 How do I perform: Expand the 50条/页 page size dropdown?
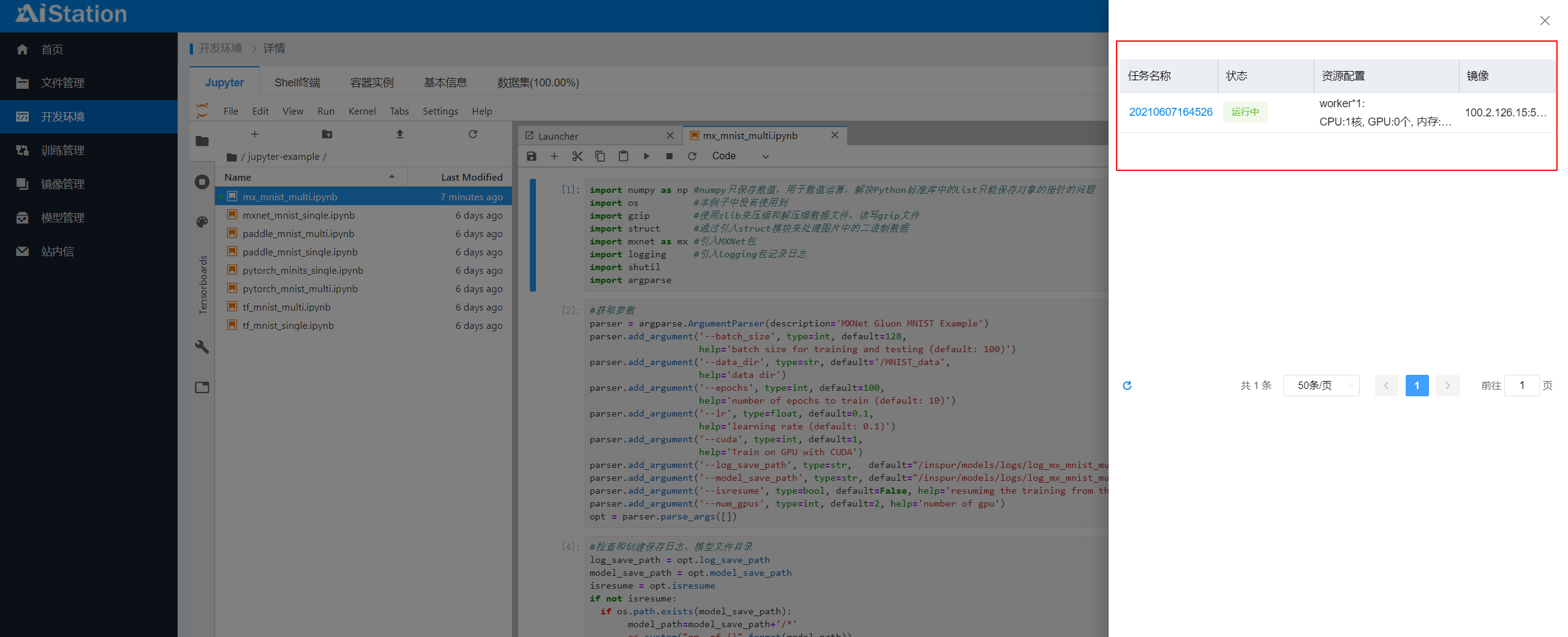1321,385
